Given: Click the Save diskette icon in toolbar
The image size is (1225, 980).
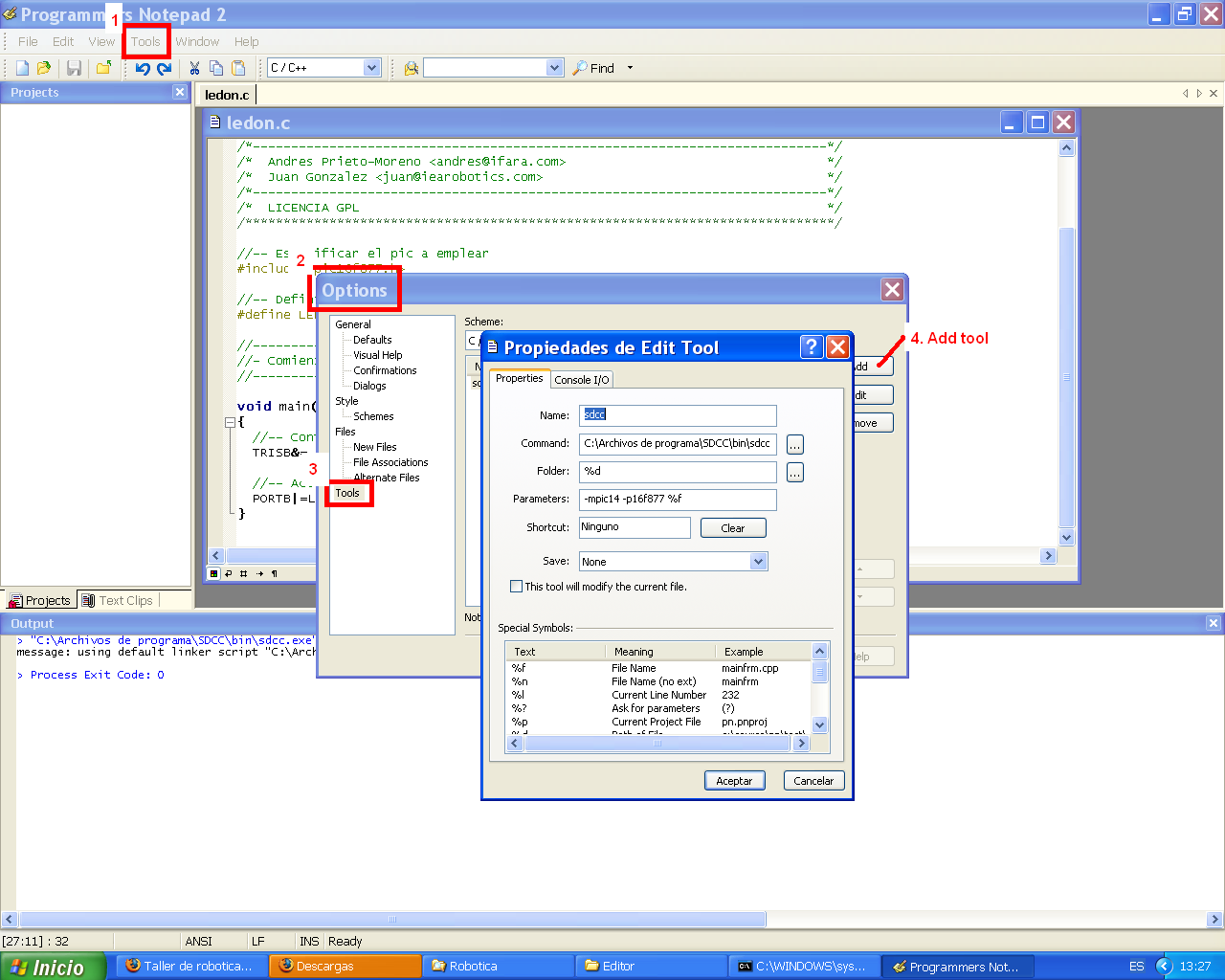Looking at the screenshot, I should tap(74, 68).
